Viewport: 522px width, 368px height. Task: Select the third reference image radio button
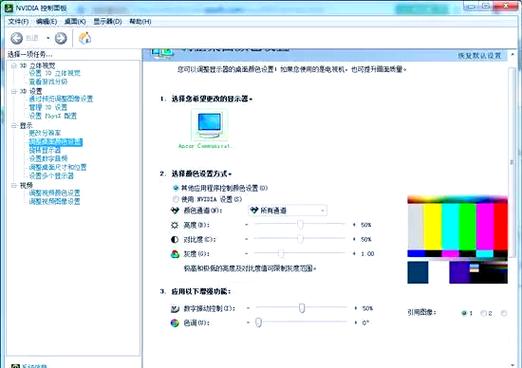pos(504,313)
